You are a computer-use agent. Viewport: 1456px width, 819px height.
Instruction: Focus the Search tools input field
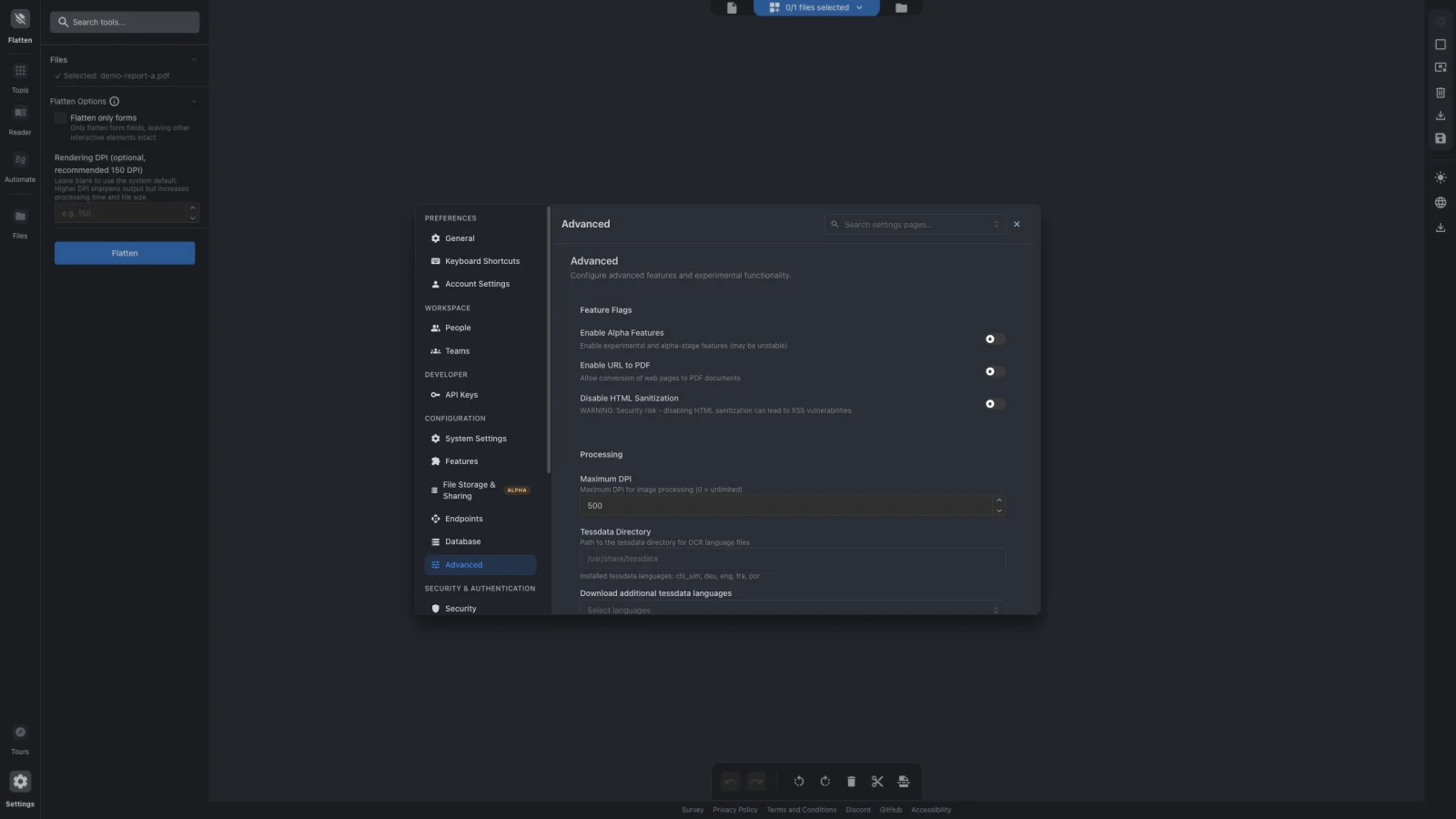point(125,22)
